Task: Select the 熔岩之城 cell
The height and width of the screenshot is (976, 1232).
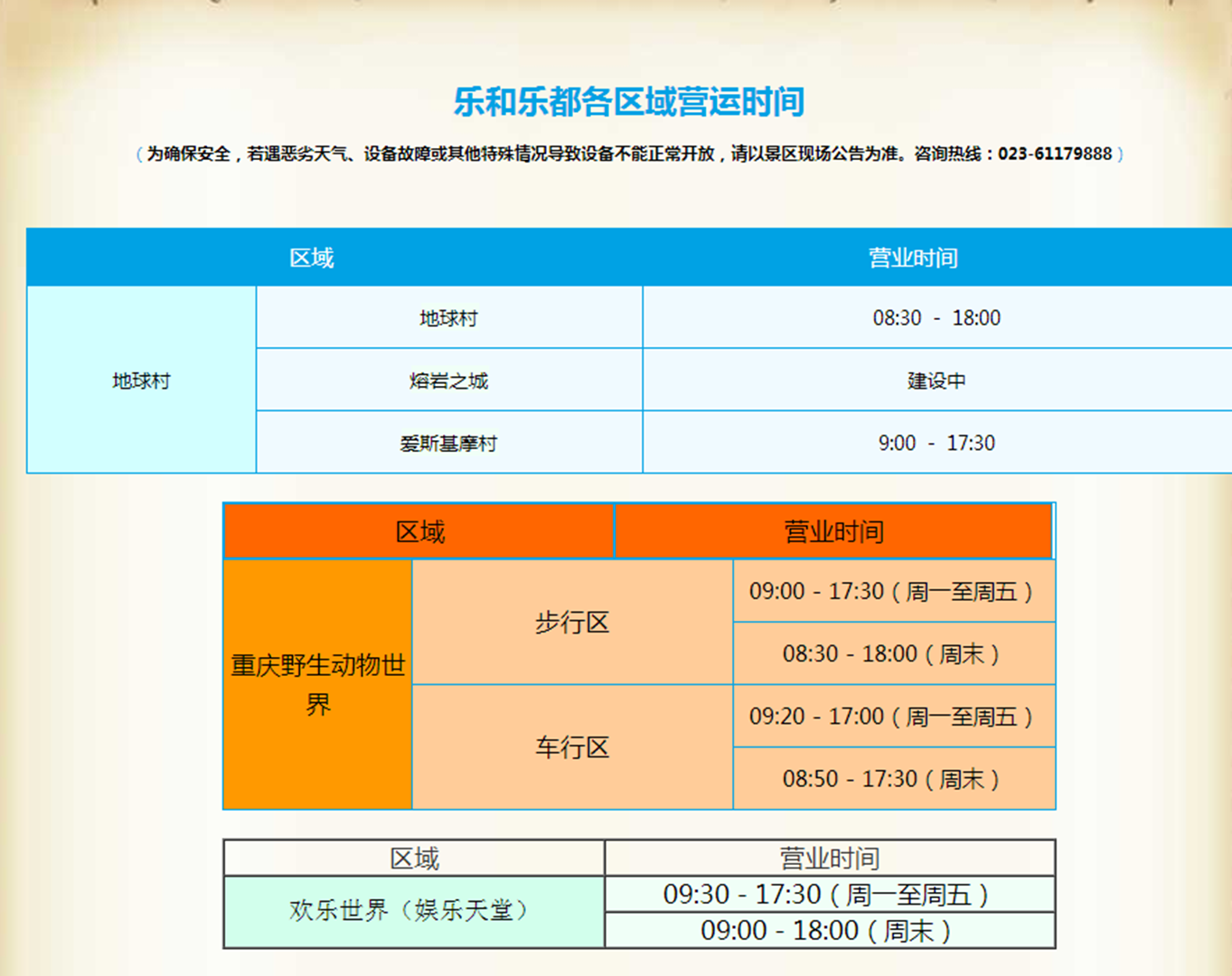Action: pyautogui.click(x=449, y=380)
